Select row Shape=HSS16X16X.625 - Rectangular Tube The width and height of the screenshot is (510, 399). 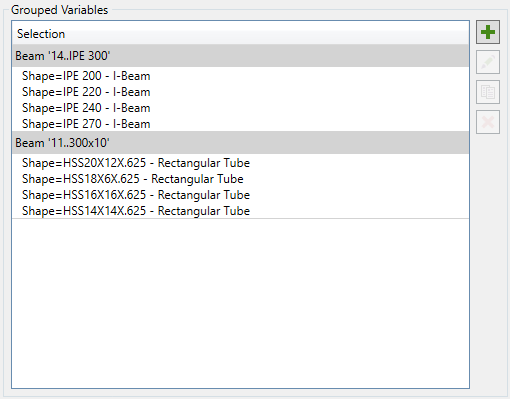tap(240, 195)
